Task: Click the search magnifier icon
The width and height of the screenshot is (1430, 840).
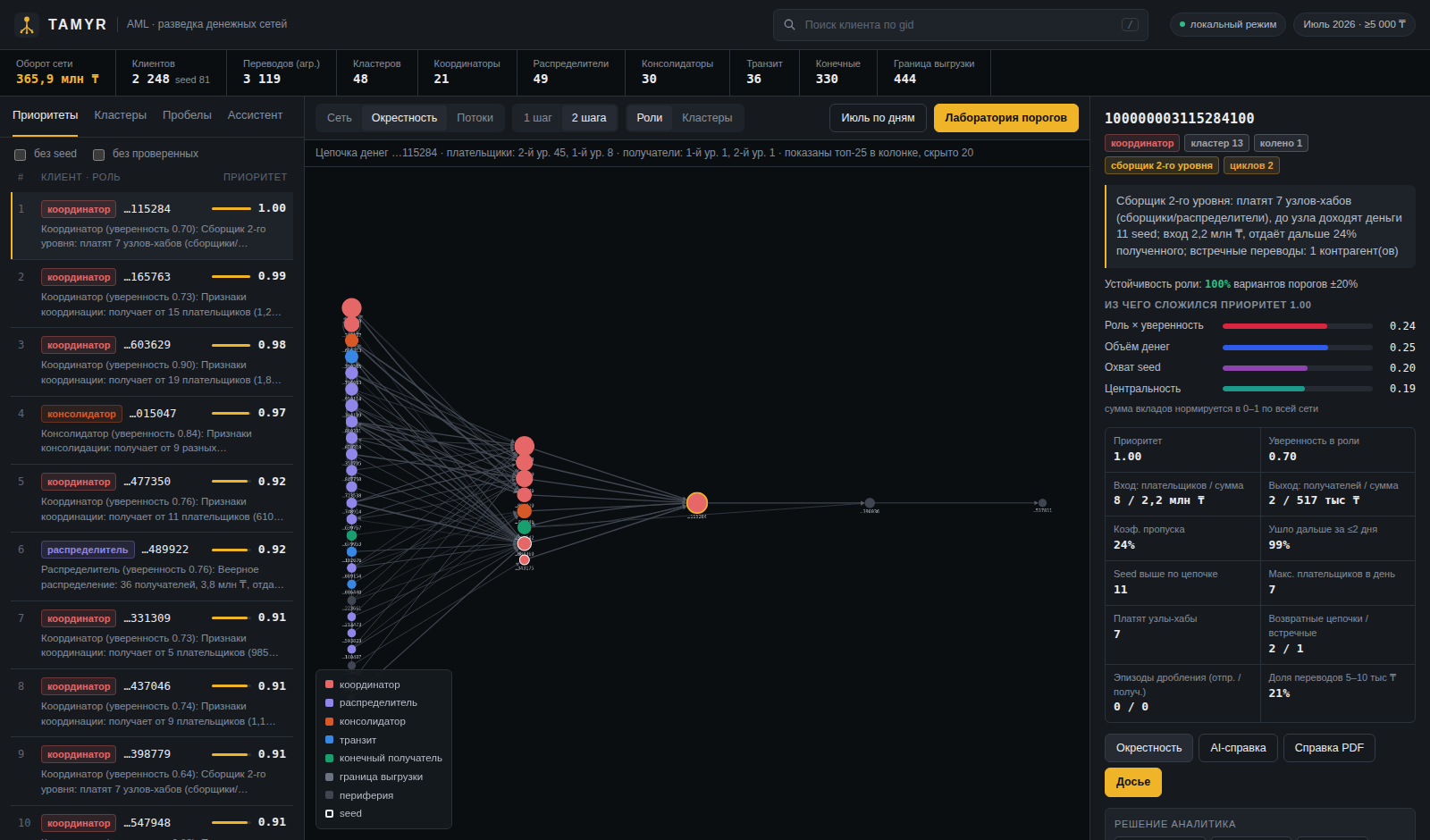Action: (x=789, y=25)
